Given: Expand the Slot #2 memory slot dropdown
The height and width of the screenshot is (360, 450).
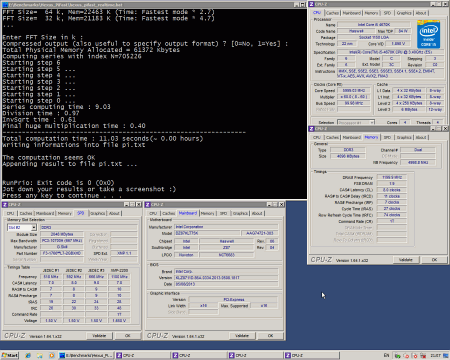Looking at the screenshot, I should coord(34,227).
